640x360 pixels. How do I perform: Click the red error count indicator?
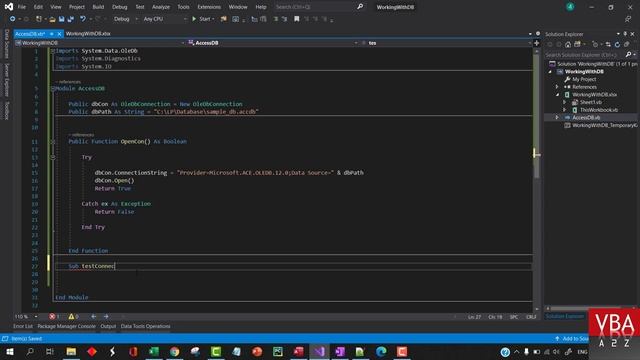tap(54, 316)
